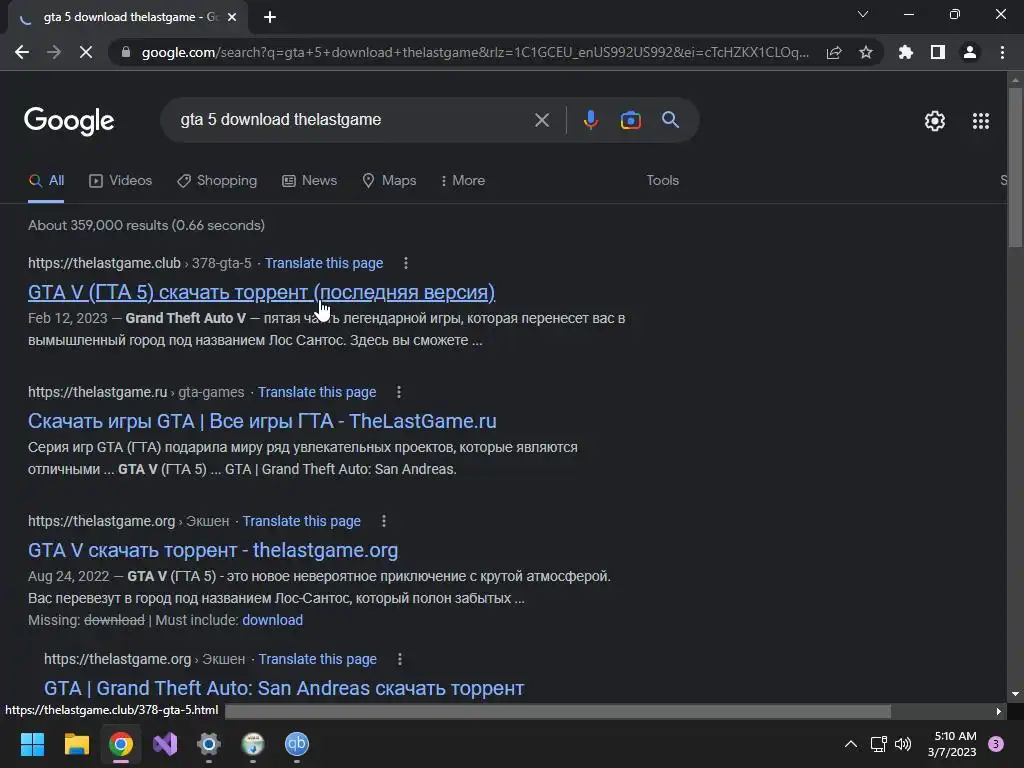Start voice search with microphone icon
Image resolution: width=1024 pixels, height=768 pixels.
(590, 120)
